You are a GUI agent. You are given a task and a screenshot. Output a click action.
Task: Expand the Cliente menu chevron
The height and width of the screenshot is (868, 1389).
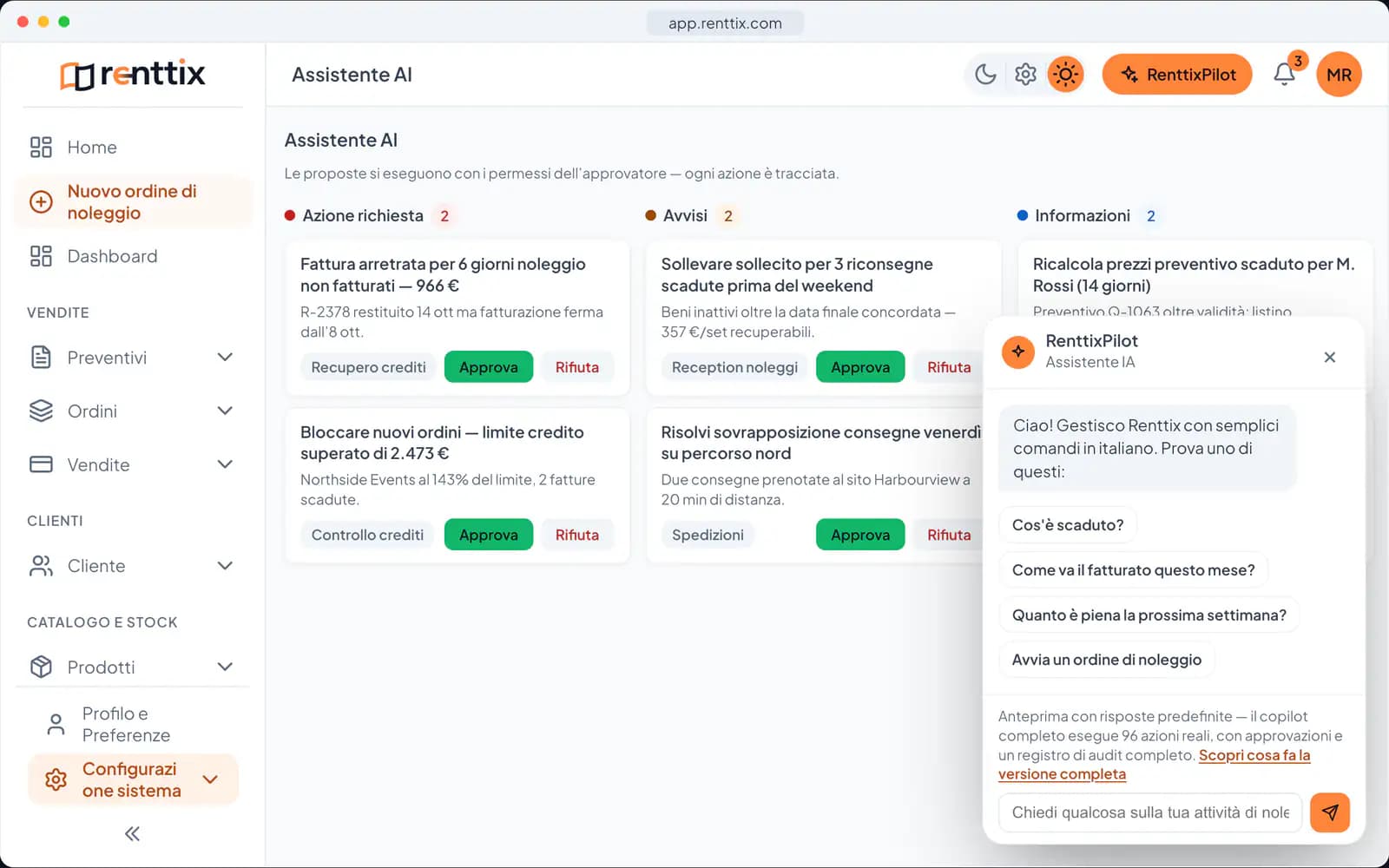[225, 566]
